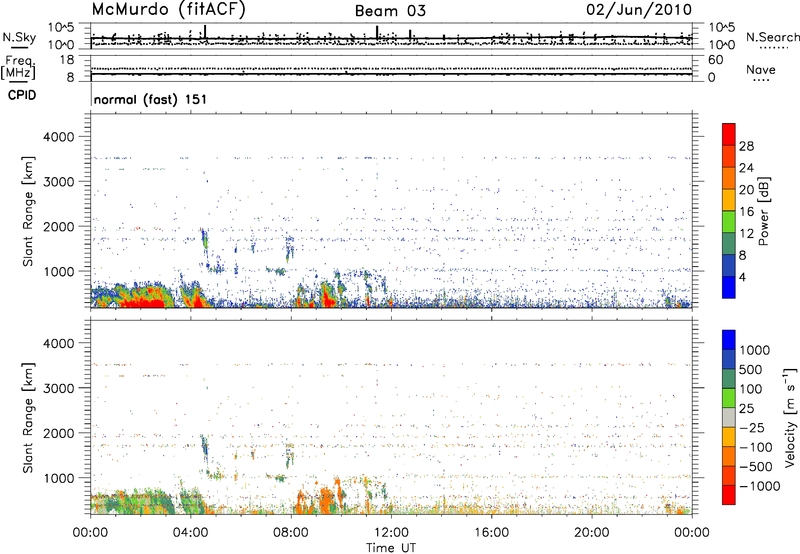Click the '1000' tick on the velocity colorbar
This screenshot has height=554, width=800.
[x=754, y=350]
